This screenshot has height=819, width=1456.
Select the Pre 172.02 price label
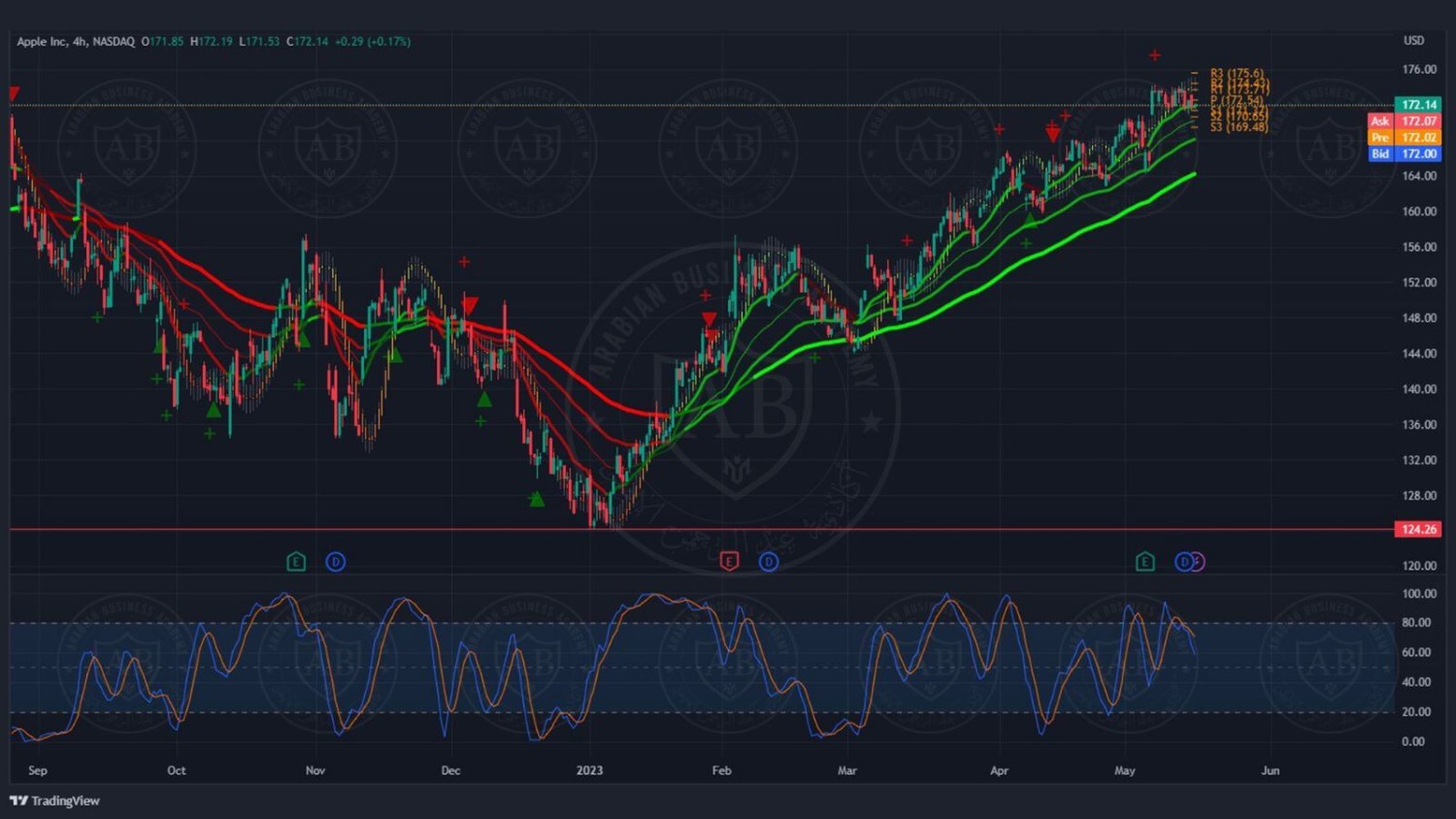[x=1405, y=138]
